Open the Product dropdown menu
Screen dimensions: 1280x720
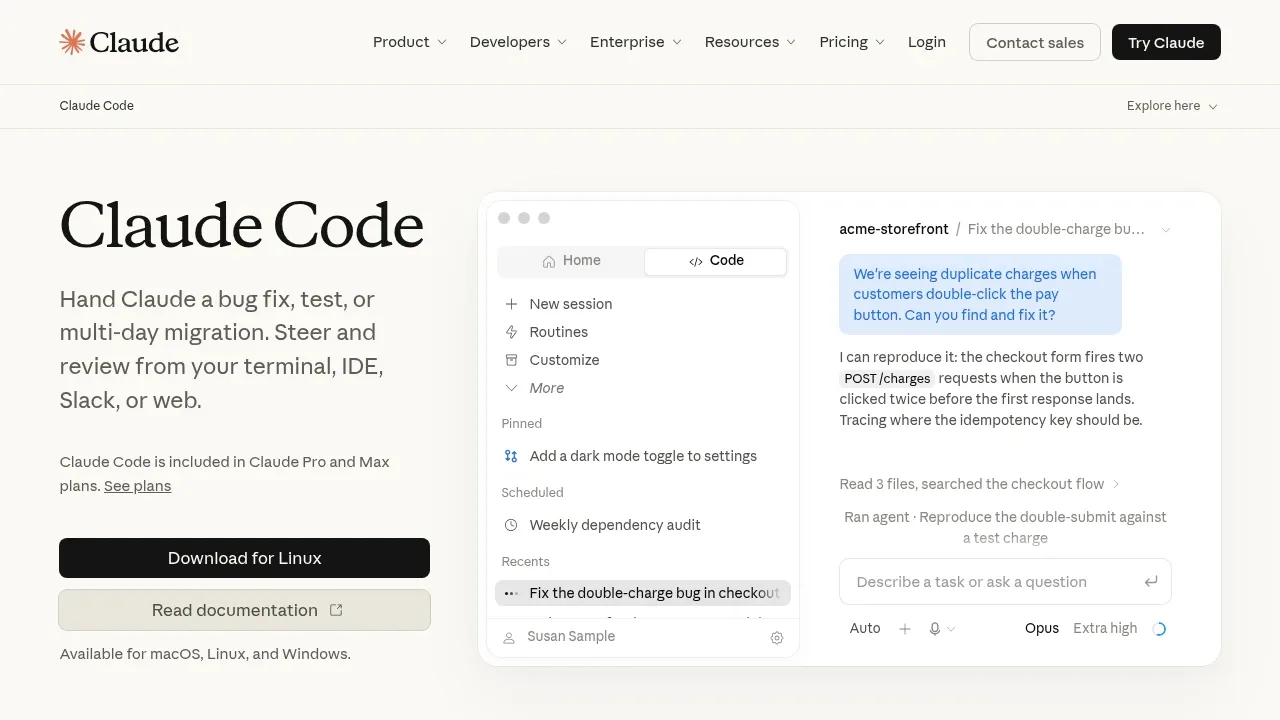pos(410,42)
